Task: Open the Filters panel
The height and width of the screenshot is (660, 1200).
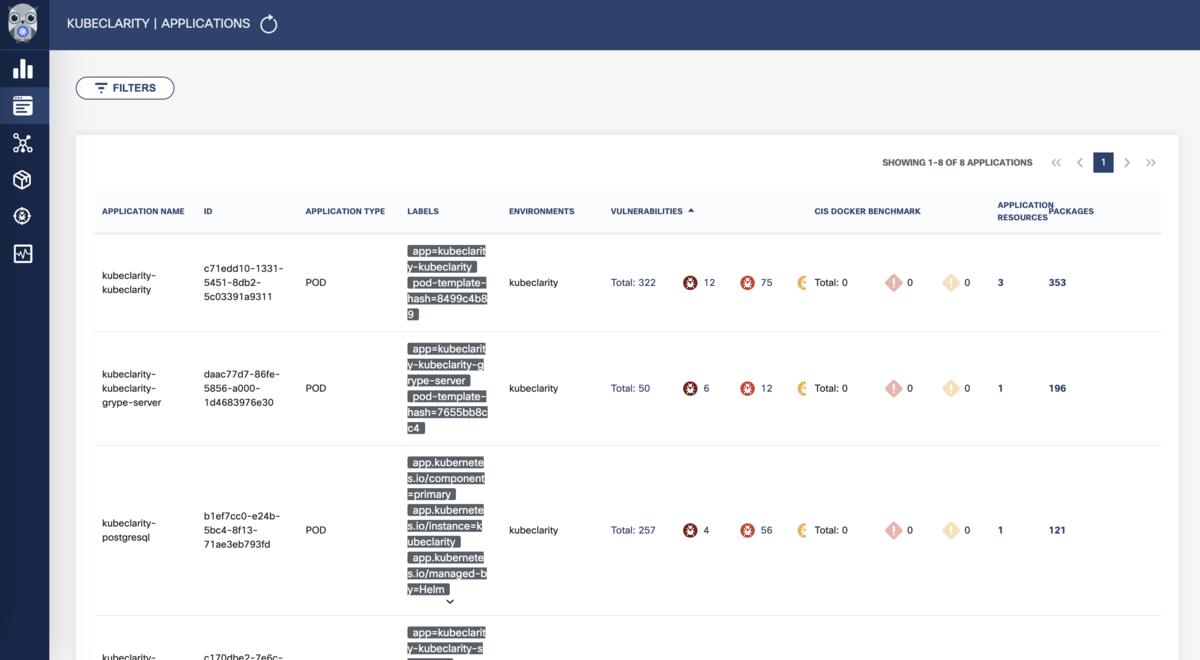Action: 125,88
